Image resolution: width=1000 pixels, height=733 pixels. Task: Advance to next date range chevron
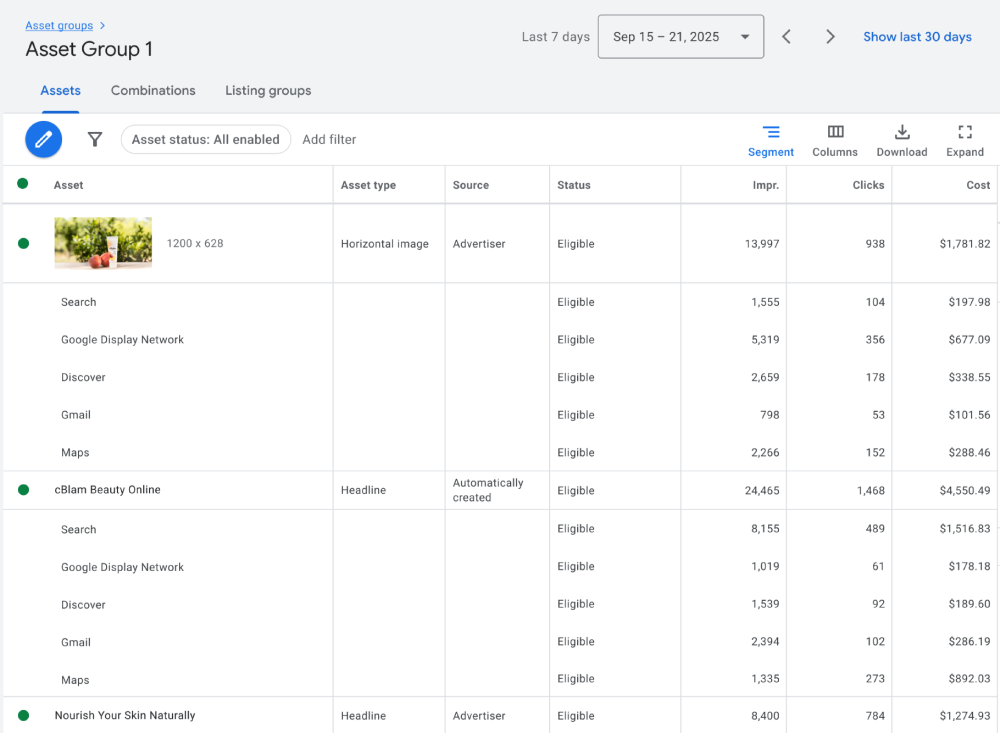(x=830, y=36)
